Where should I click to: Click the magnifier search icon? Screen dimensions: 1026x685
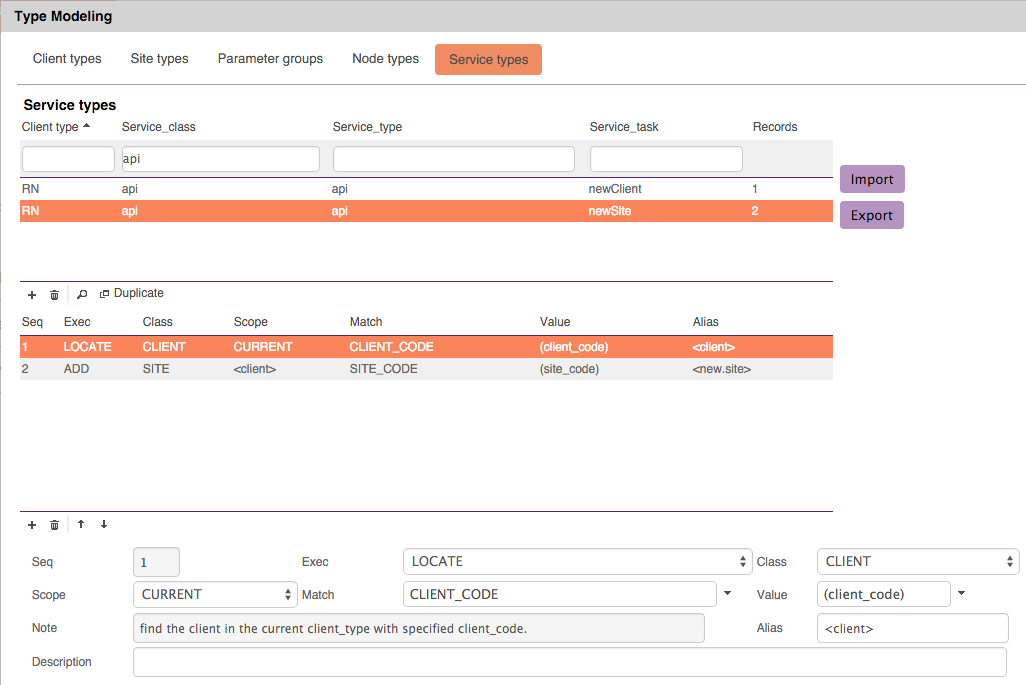82,295
